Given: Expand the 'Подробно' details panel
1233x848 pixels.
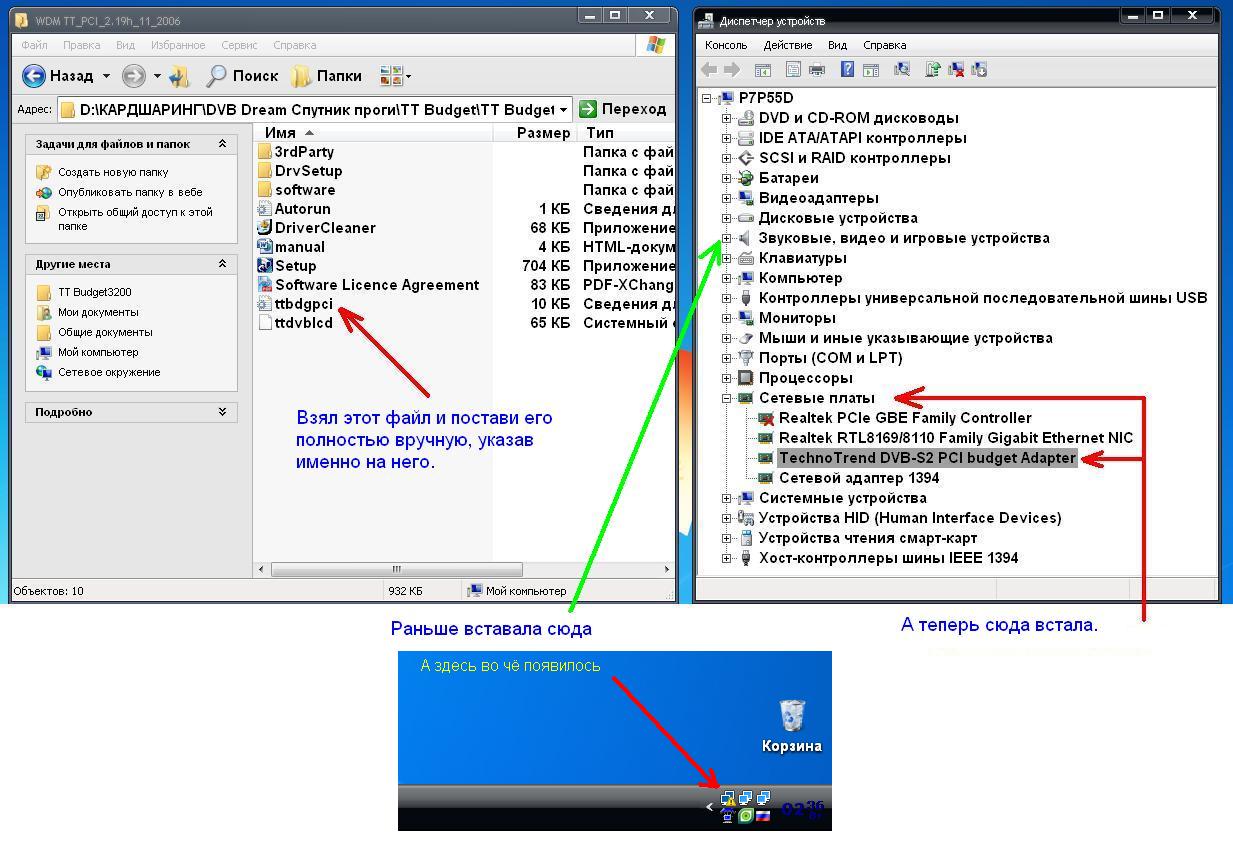Looking at the screenshot, I should click(222, 412).
